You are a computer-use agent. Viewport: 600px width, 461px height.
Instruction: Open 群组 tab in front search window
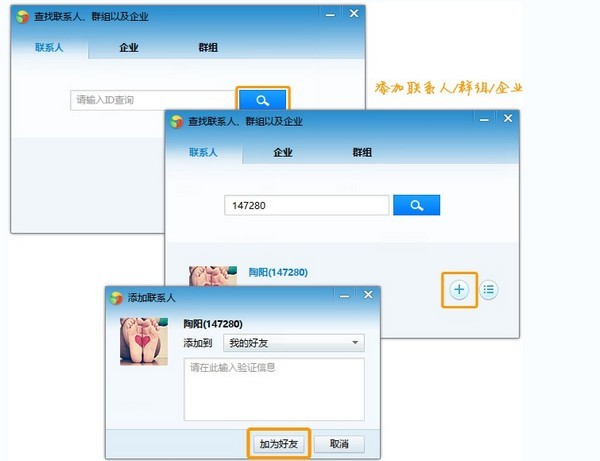pyautogui.click(x=362, y=152)
